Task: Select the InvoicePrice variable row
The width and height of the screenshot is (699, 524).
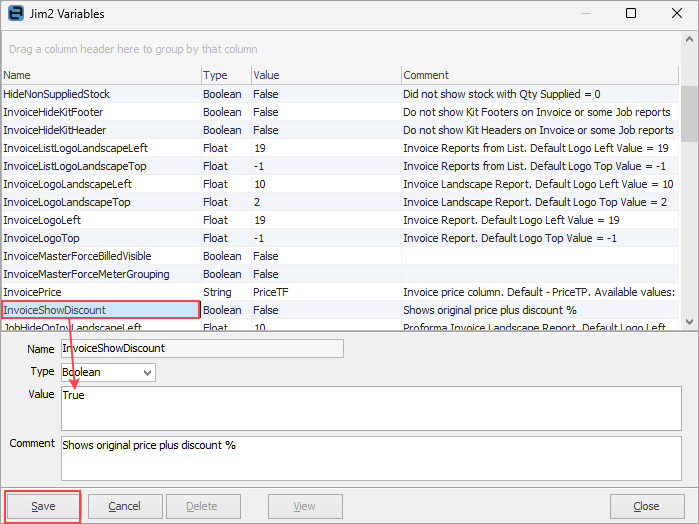Action: (x=100, y=292)
